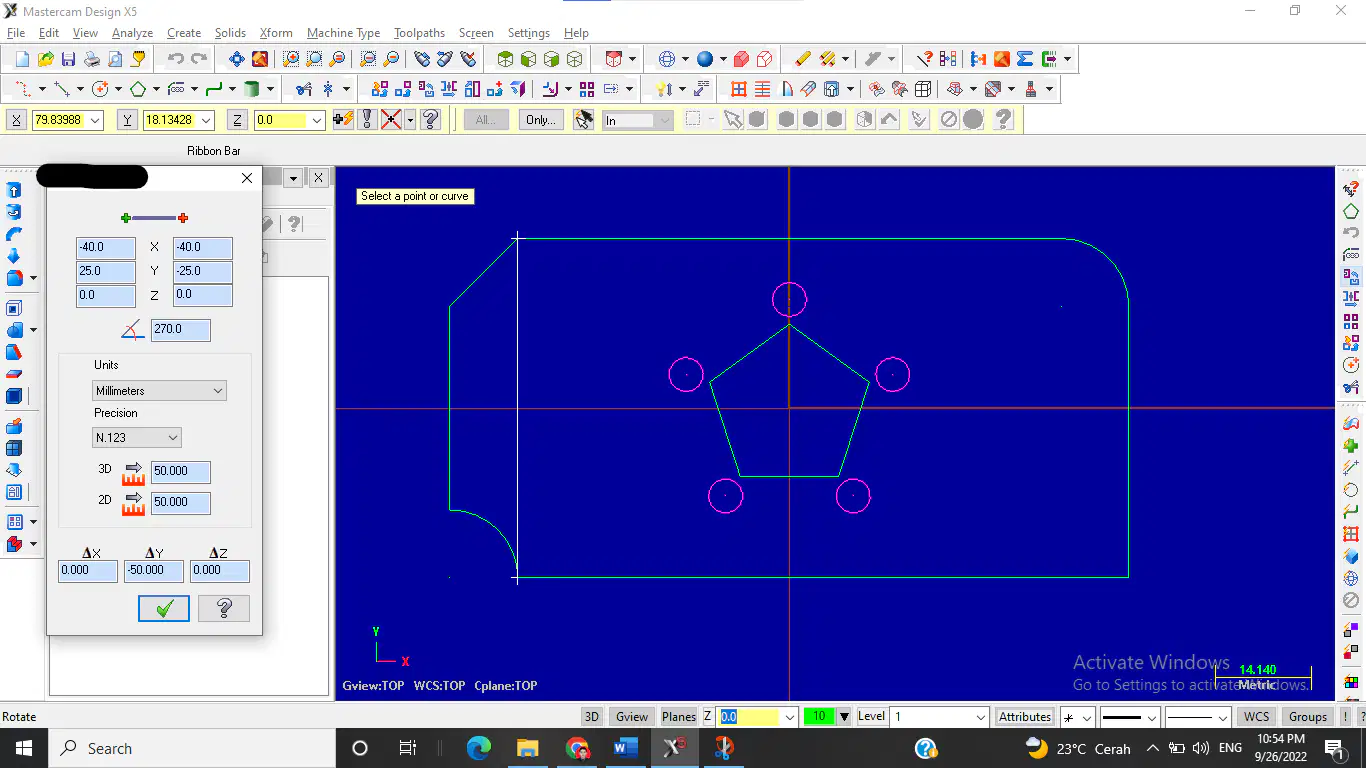Screen dimensions: 1366x768
Task: Click the blue shaded sphere icon
Action: click(705, 59)
